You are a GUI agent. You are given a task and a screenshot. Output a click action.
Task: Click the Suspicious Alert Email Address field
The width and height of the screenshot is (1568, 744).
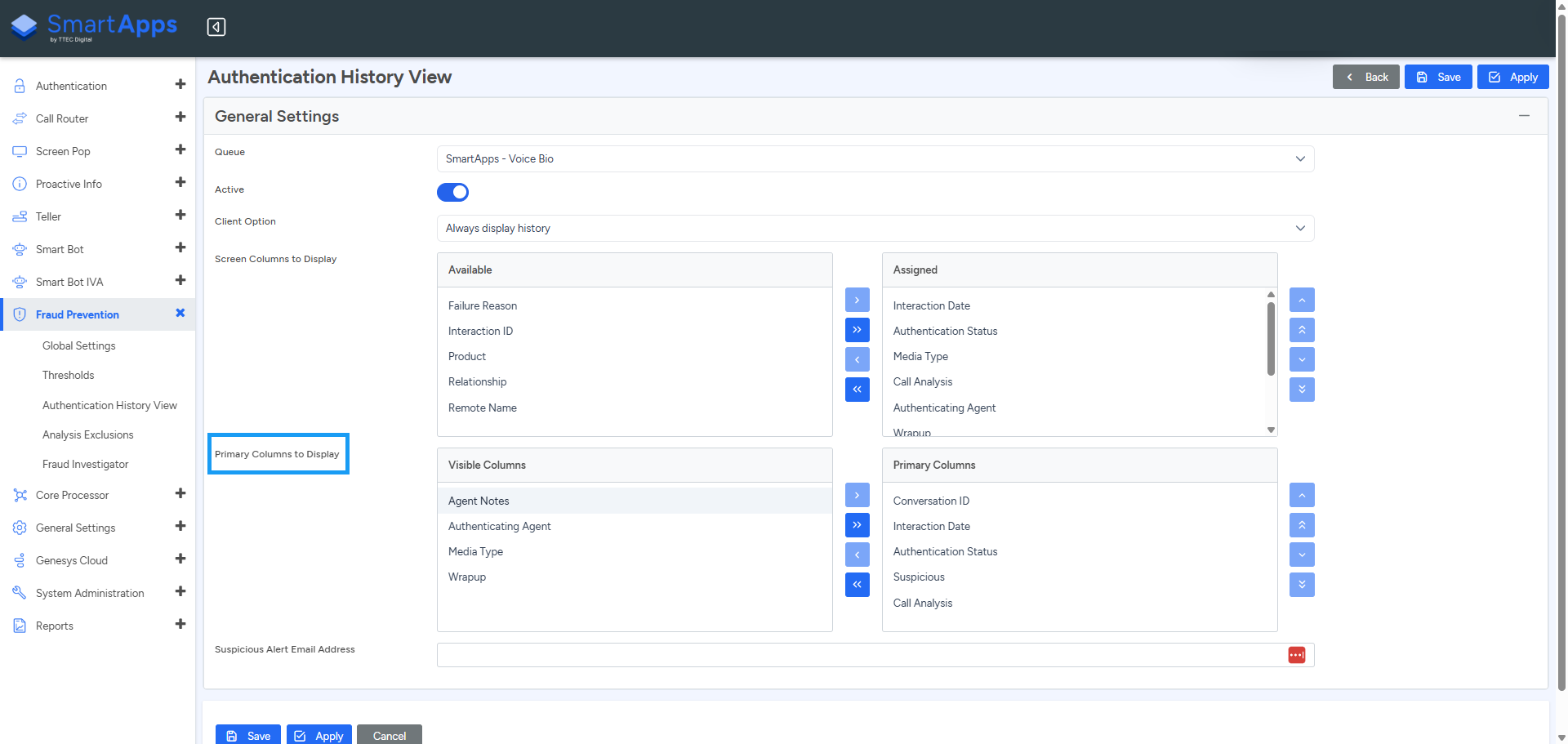(x=862, y=655)
